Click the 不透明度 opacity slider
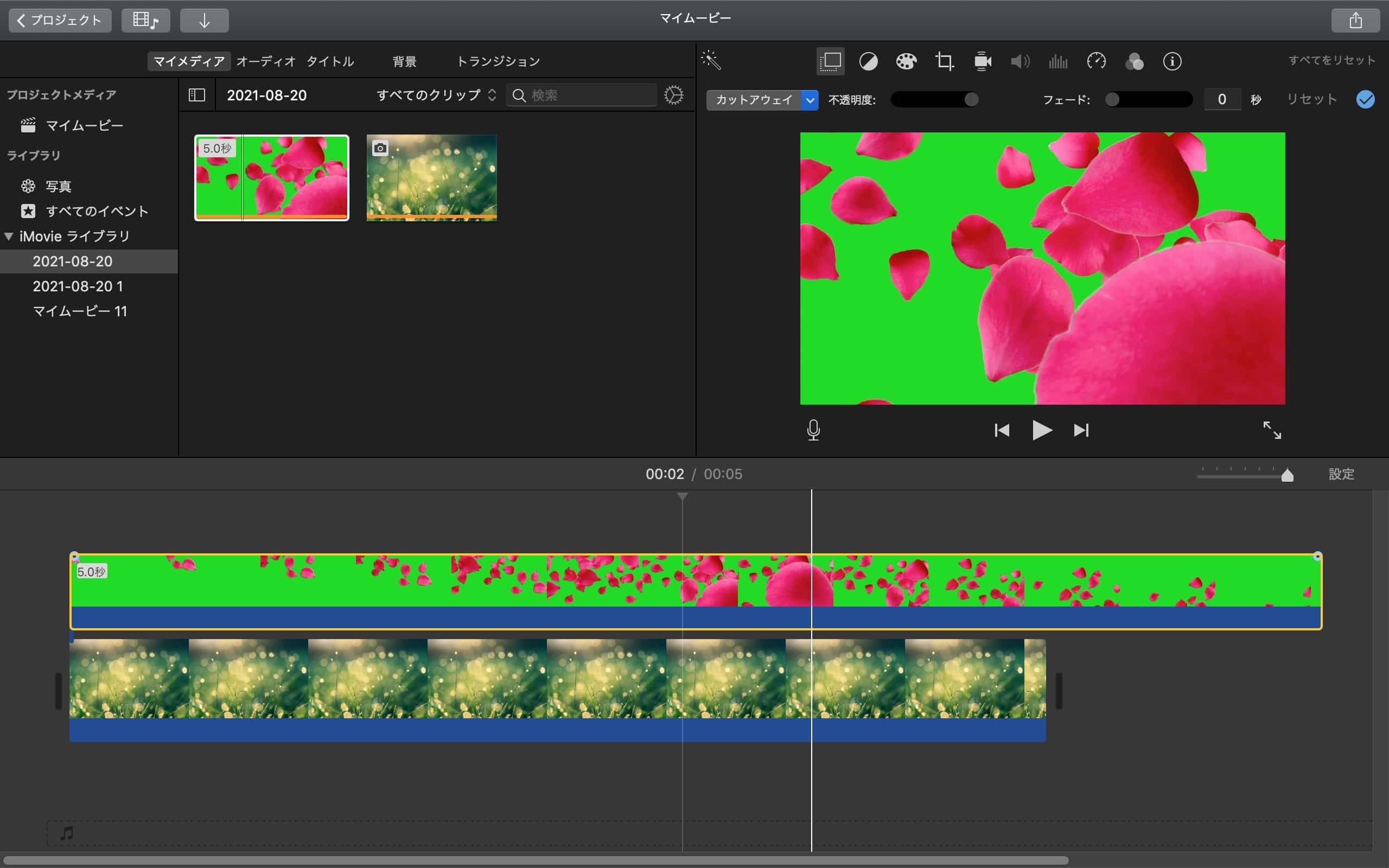Screen dimensions: 1389x868 coord(934,100)
